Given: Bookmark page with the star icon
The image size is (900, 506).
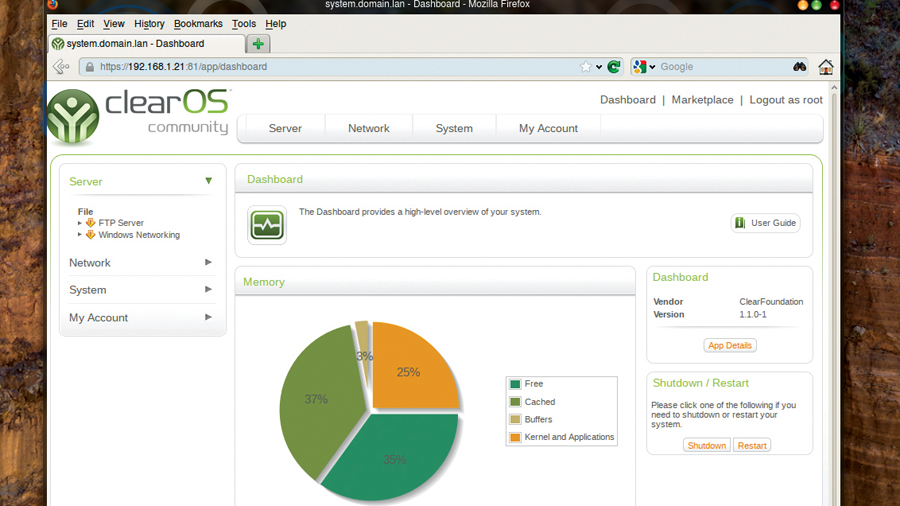Looking at the screenshot, I should click(585, 67).
